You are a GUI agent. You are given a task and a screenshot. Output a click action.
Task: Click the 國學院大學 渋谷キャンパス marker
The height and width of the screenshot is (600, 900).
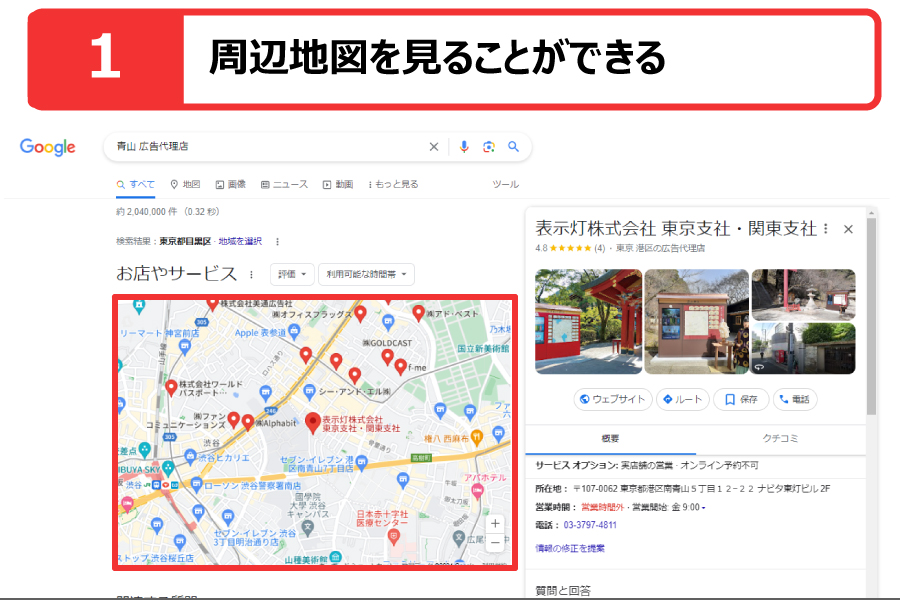pos(308,527)
